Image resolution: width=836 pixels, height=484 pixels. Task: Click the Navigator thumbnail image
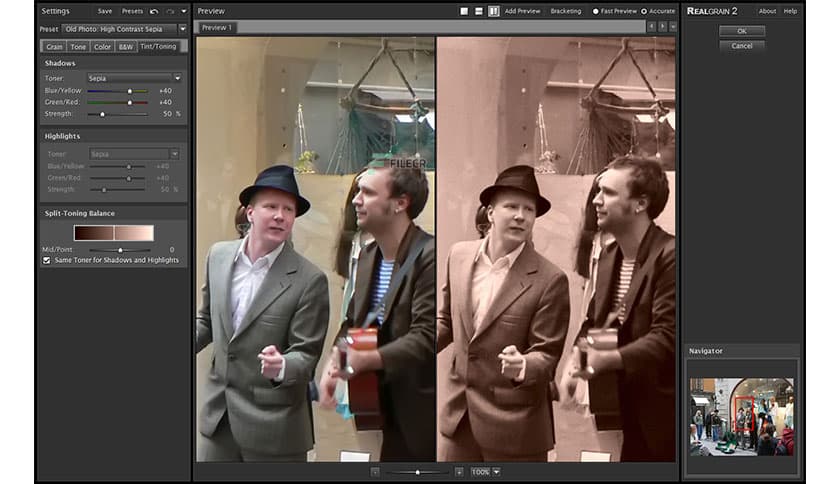point(742,416)
